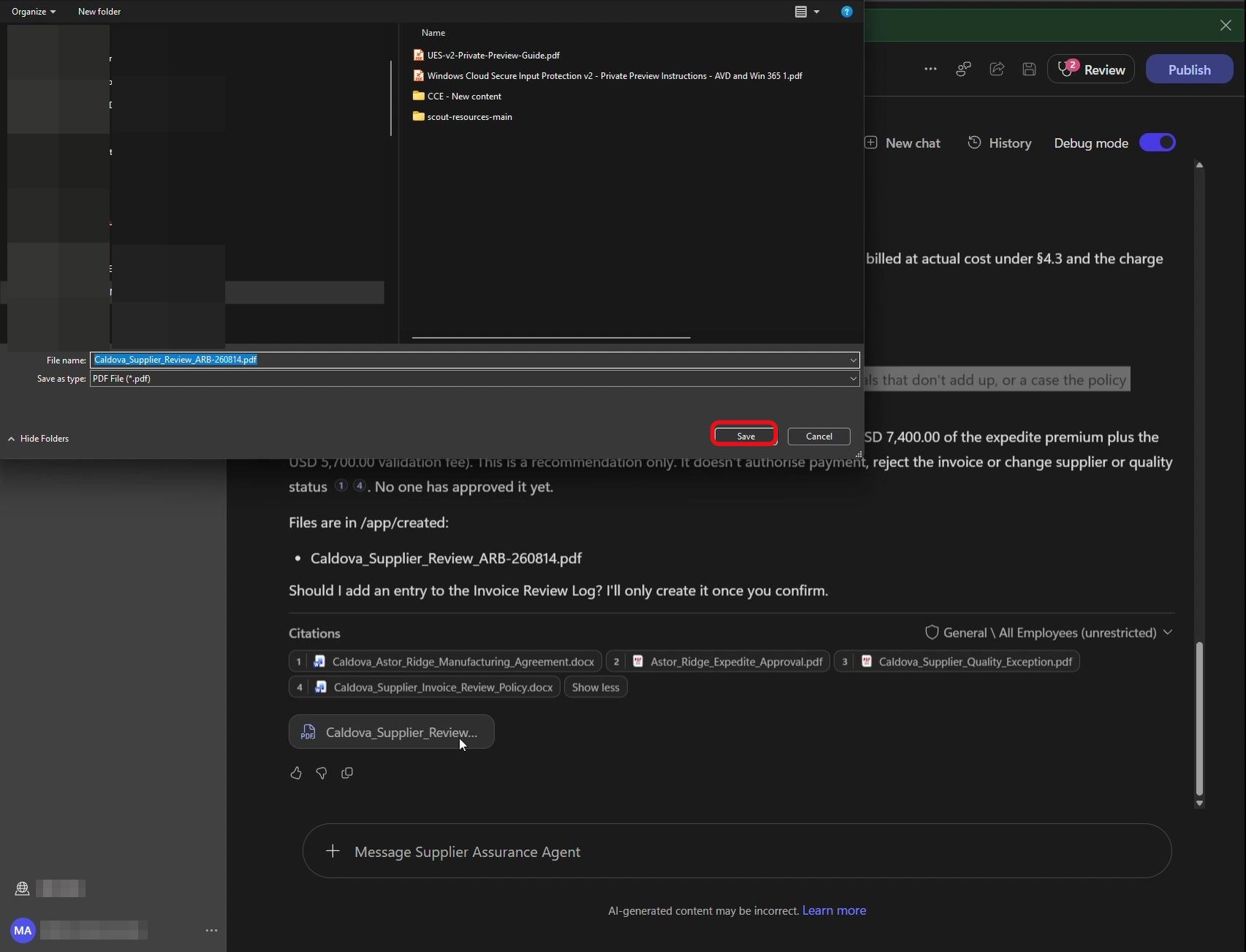Select UES-v2-Private-Preview-Guide.pdf file
This screenshot has height=952, width=1246.
tap(486, 56)
